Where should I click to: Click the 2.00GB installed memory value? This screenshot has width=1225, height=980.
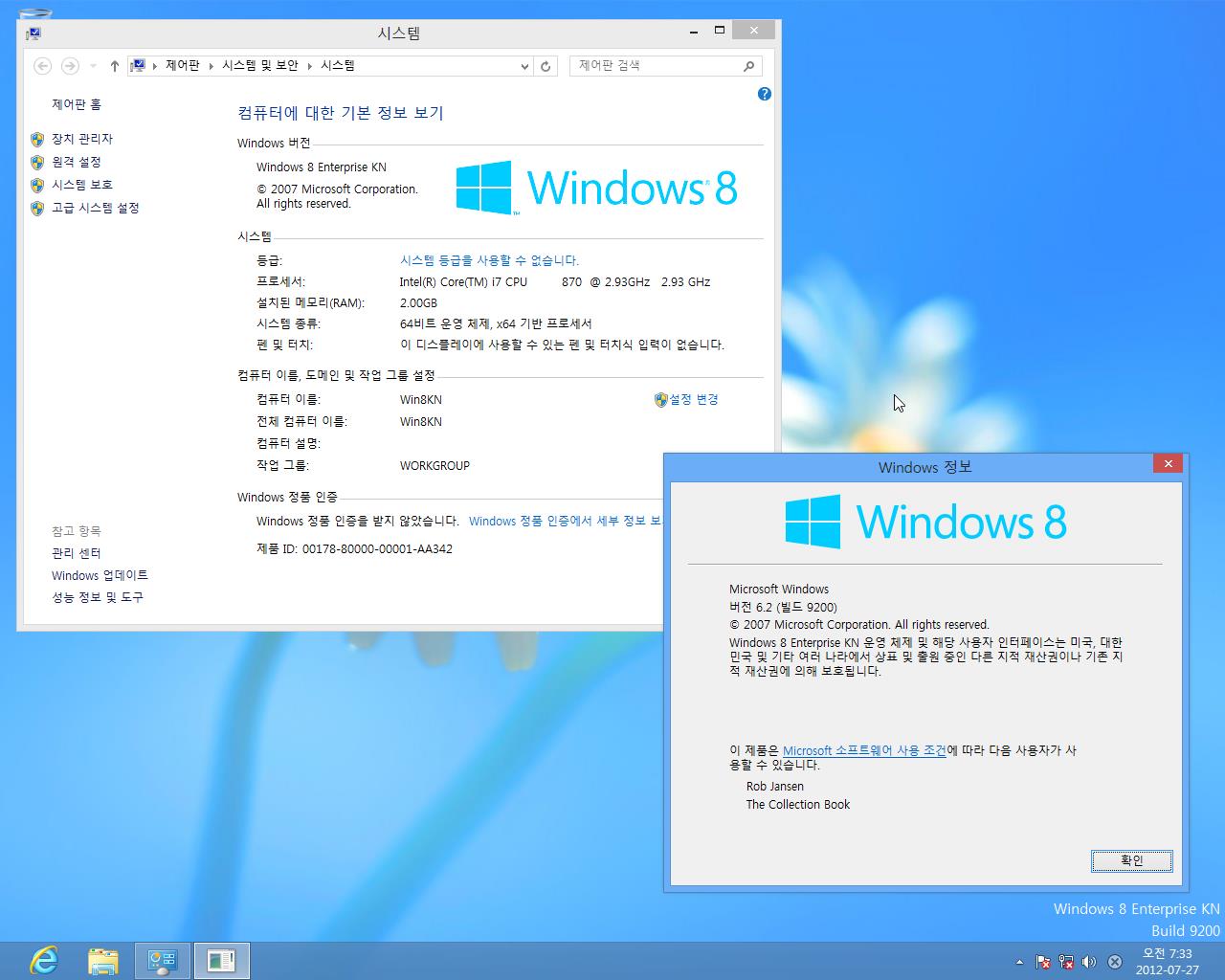point(418,303)
